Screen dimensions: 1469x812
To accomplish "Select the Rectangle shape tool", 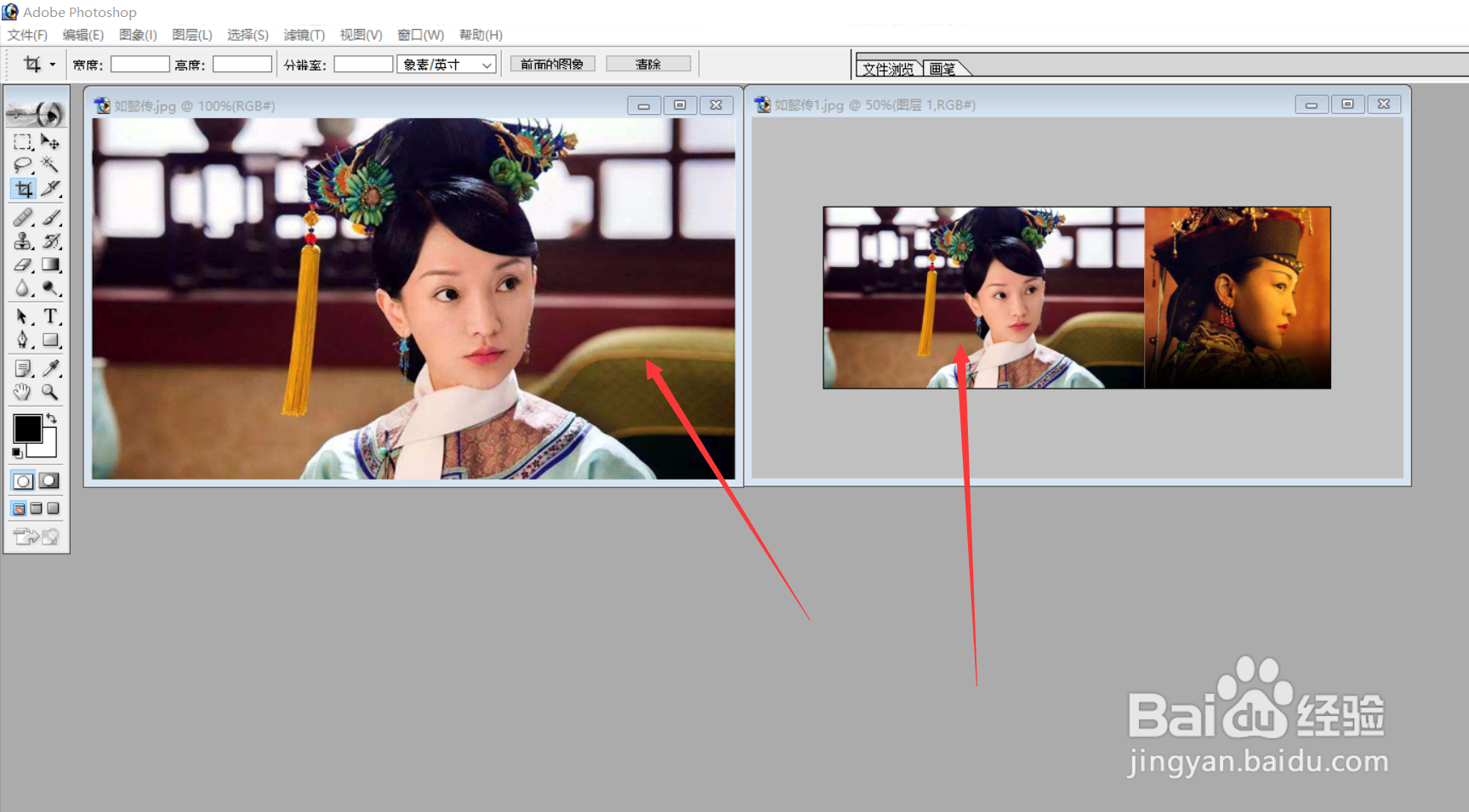I will pos(50,340).
